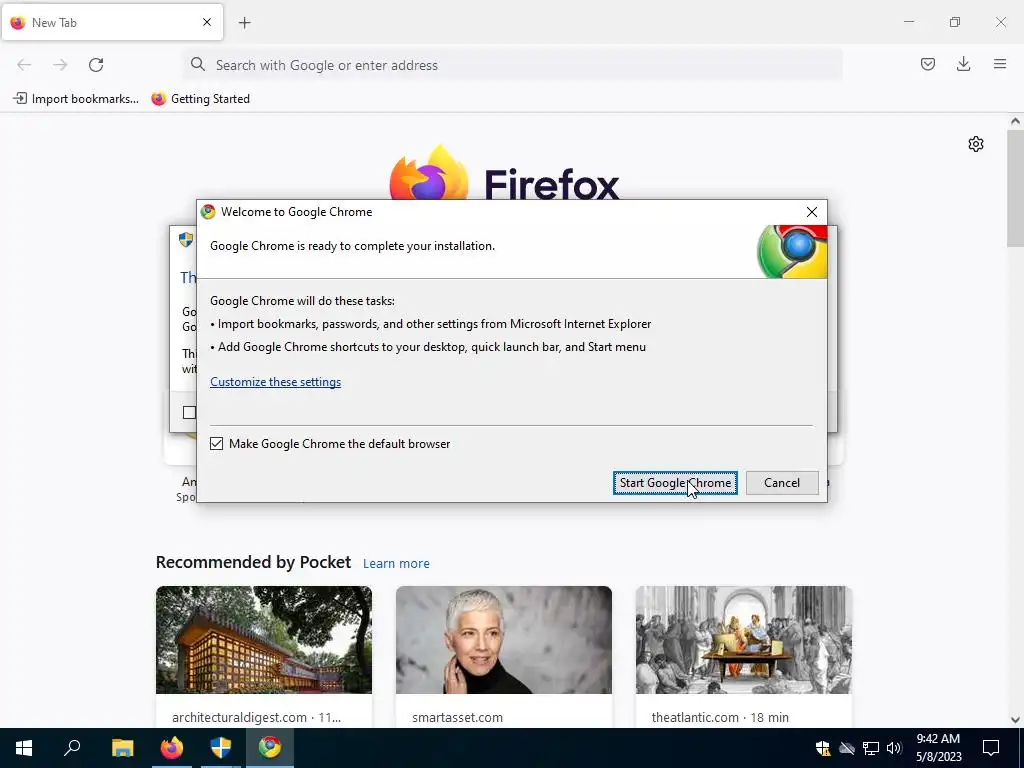Click the OneDrive cloud tray icon

point(847,748)
